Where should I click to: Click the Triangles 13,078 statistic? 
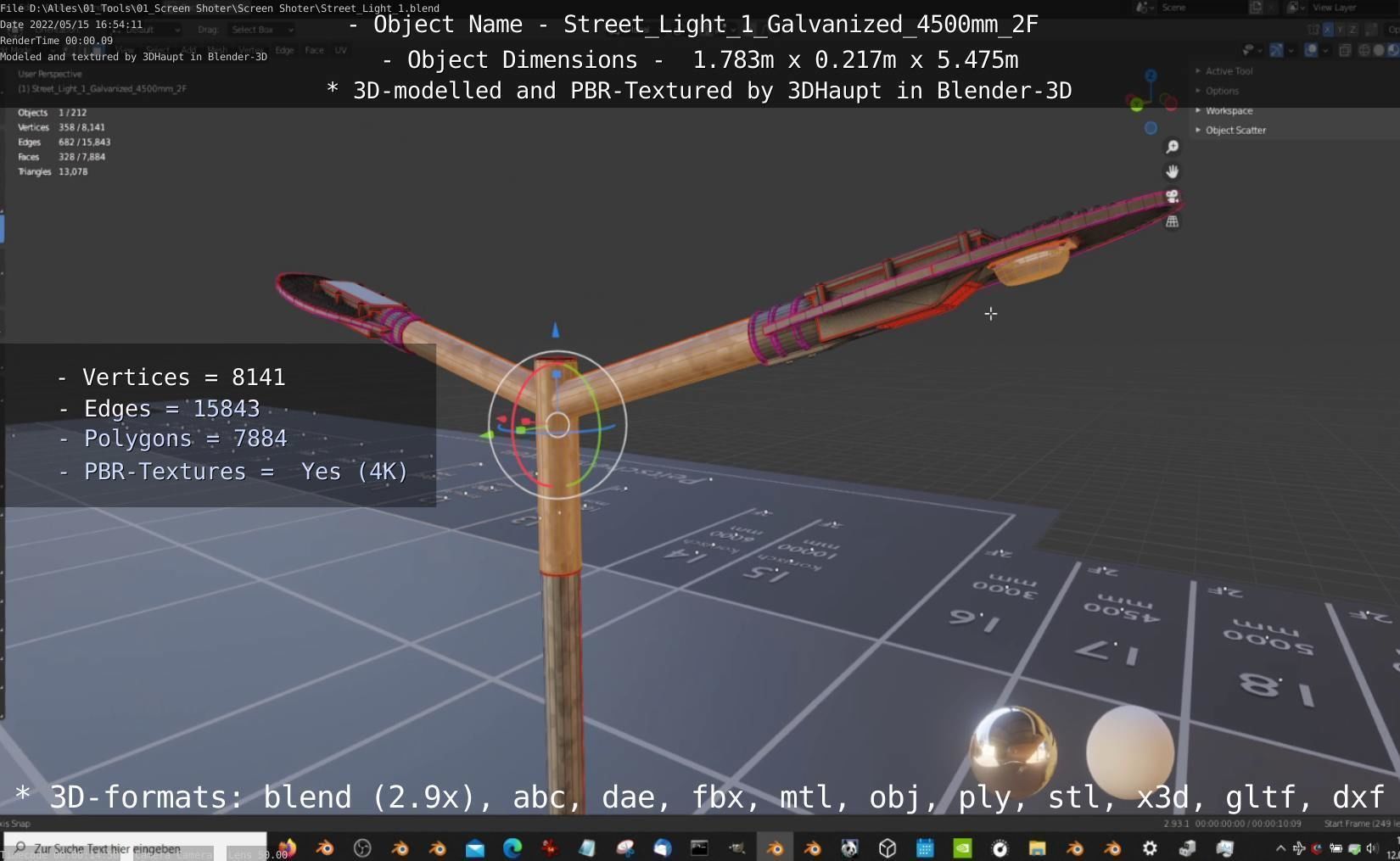pos(53,171)
